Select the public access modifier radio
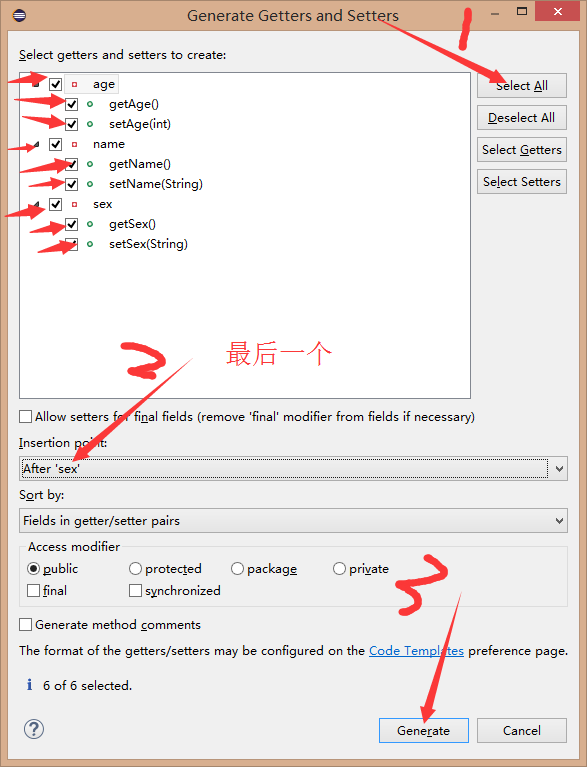 pyautogui.click(x=33, y=568)
